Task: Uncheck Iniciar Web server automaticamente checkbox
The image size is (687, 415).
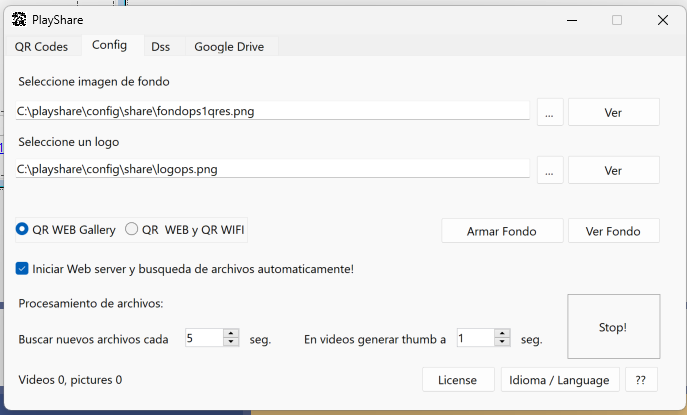Action: pyautogui.click(x=22, y=269)
